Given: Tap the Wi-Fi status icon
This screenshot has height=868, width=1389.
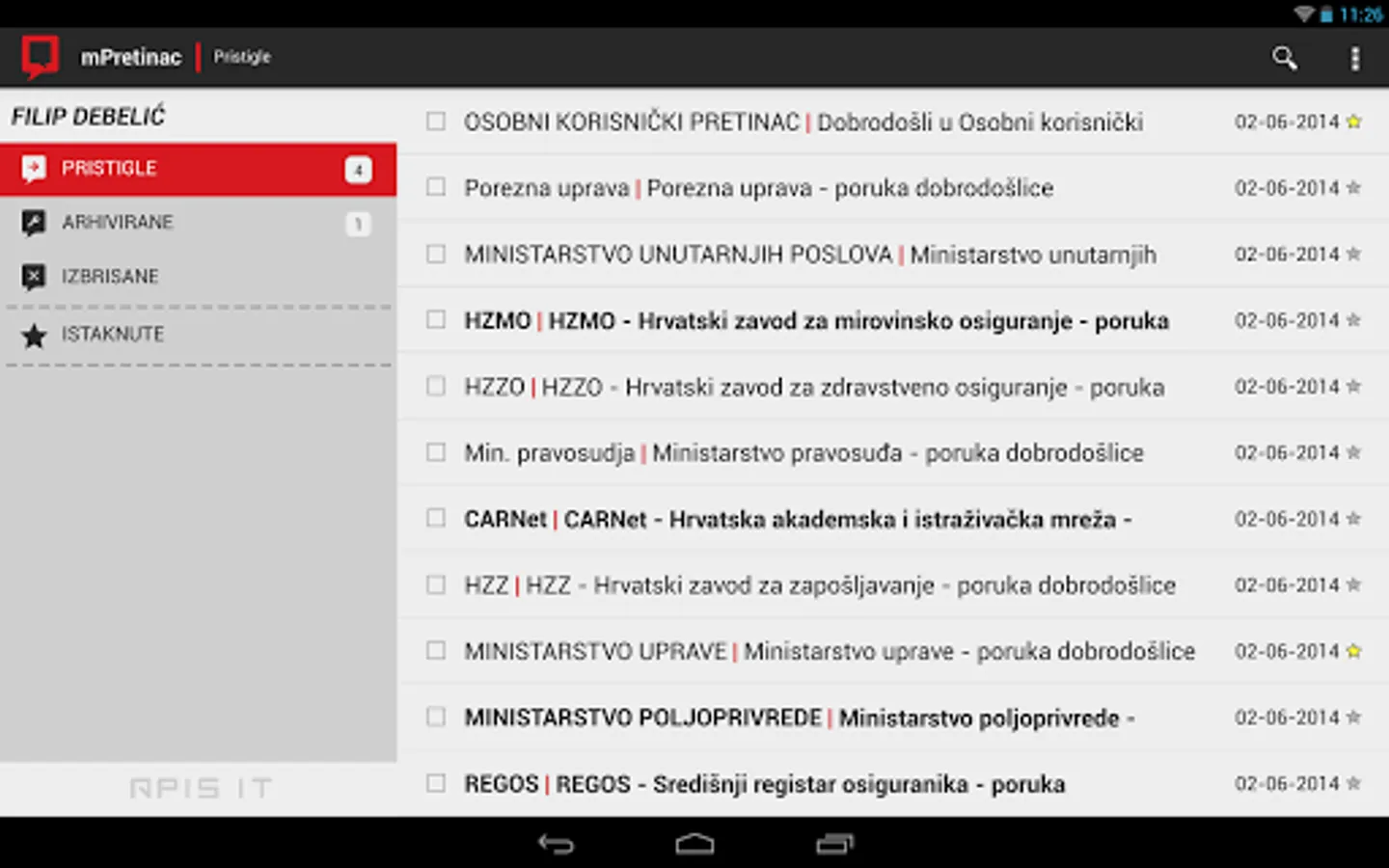Looking at the screenshot, I should (x=1304, y=14).
